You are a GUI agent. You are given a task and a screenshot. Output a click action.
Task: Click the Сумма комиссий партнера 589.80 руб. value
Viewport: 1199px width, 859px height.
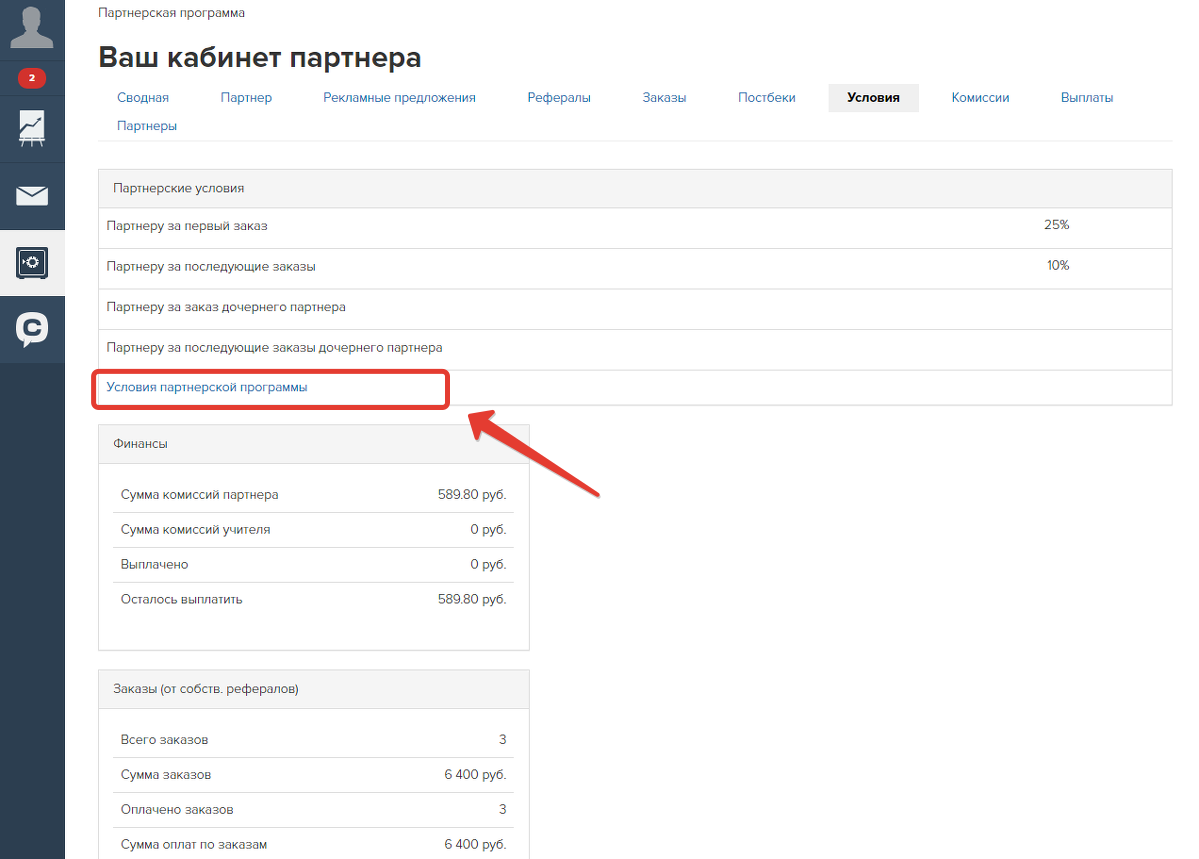pos(472,495)
